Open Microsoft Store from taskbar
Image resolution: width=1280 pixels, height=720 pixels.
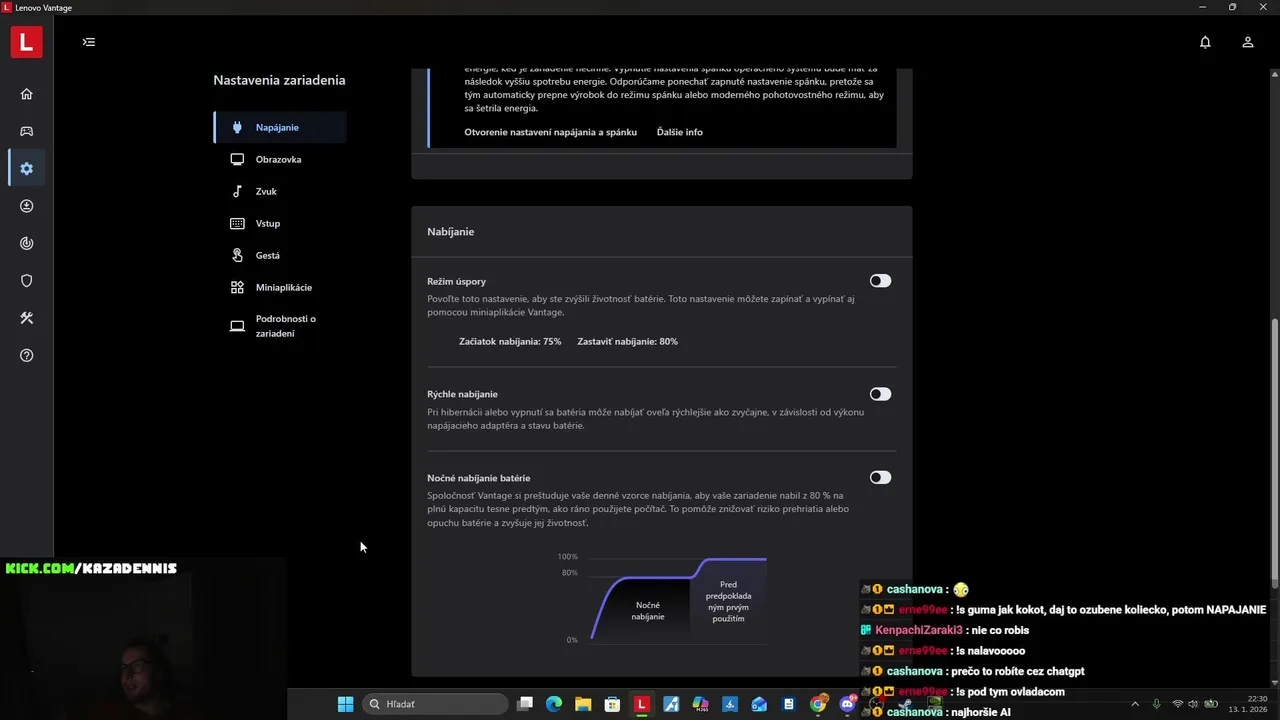click(612, 704)
